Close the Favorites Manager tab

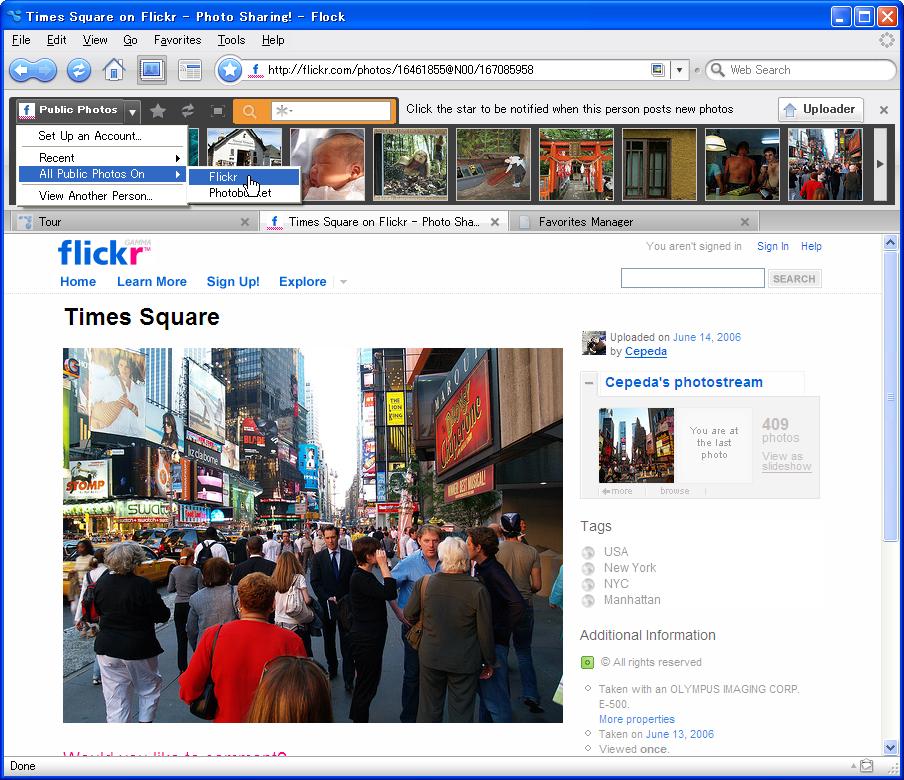point(745,222)
